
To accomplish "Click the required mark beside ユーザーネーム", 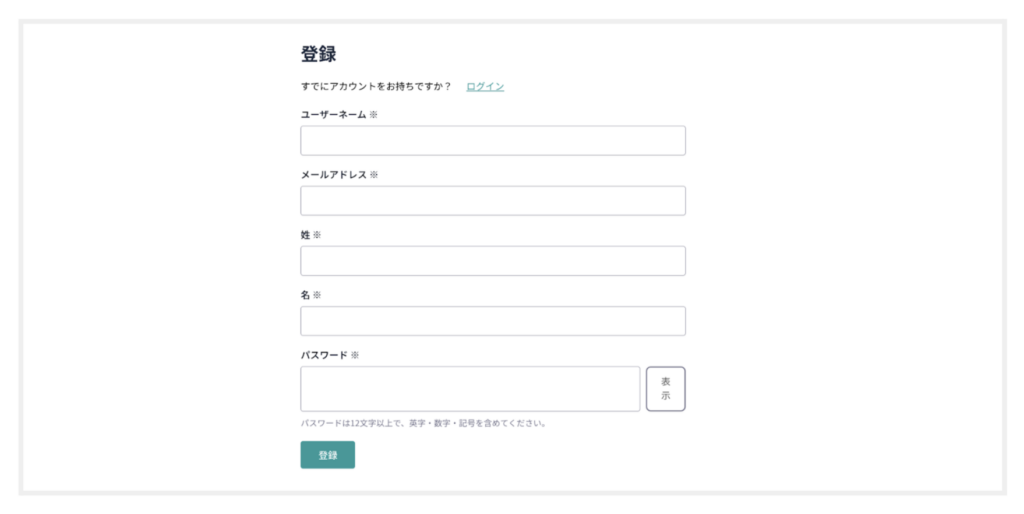I will tap(374, 115).
